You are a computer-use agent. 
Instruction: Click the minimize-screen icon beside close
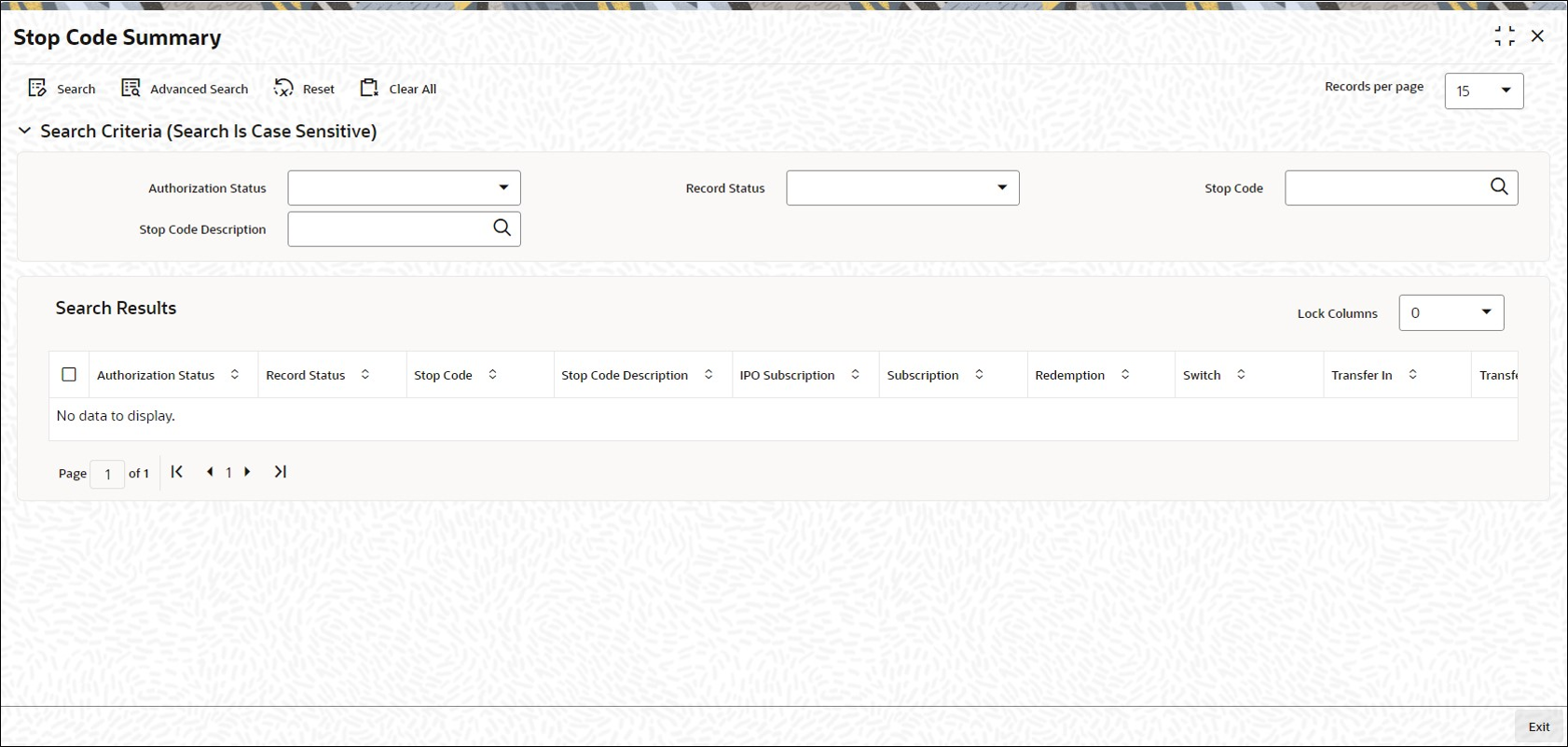tap(1505, 36)
